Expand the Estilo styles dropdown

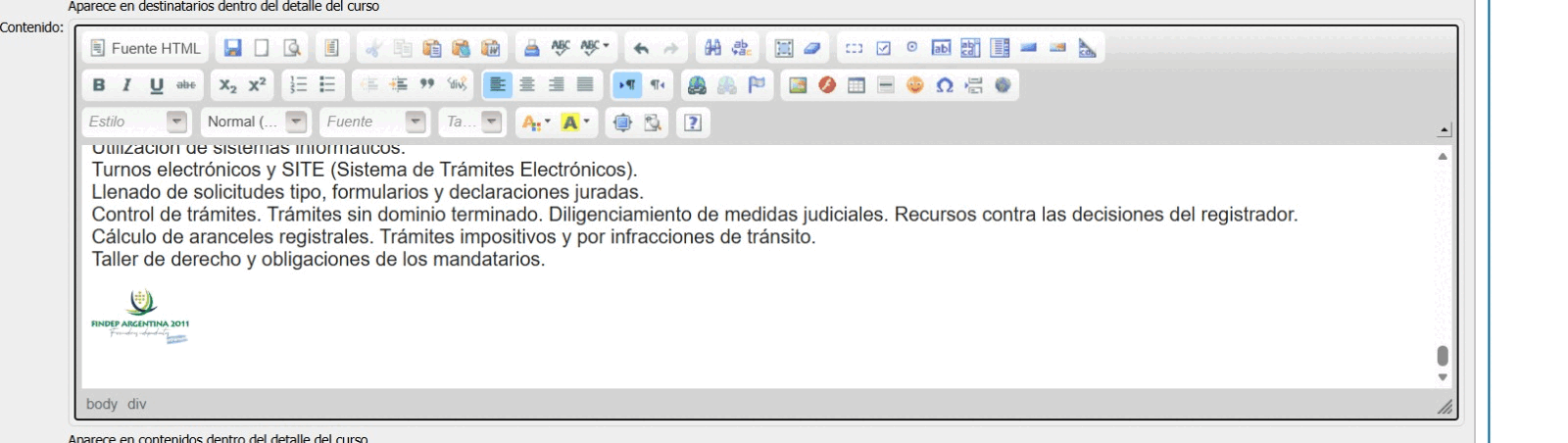(x=176, y=123)
